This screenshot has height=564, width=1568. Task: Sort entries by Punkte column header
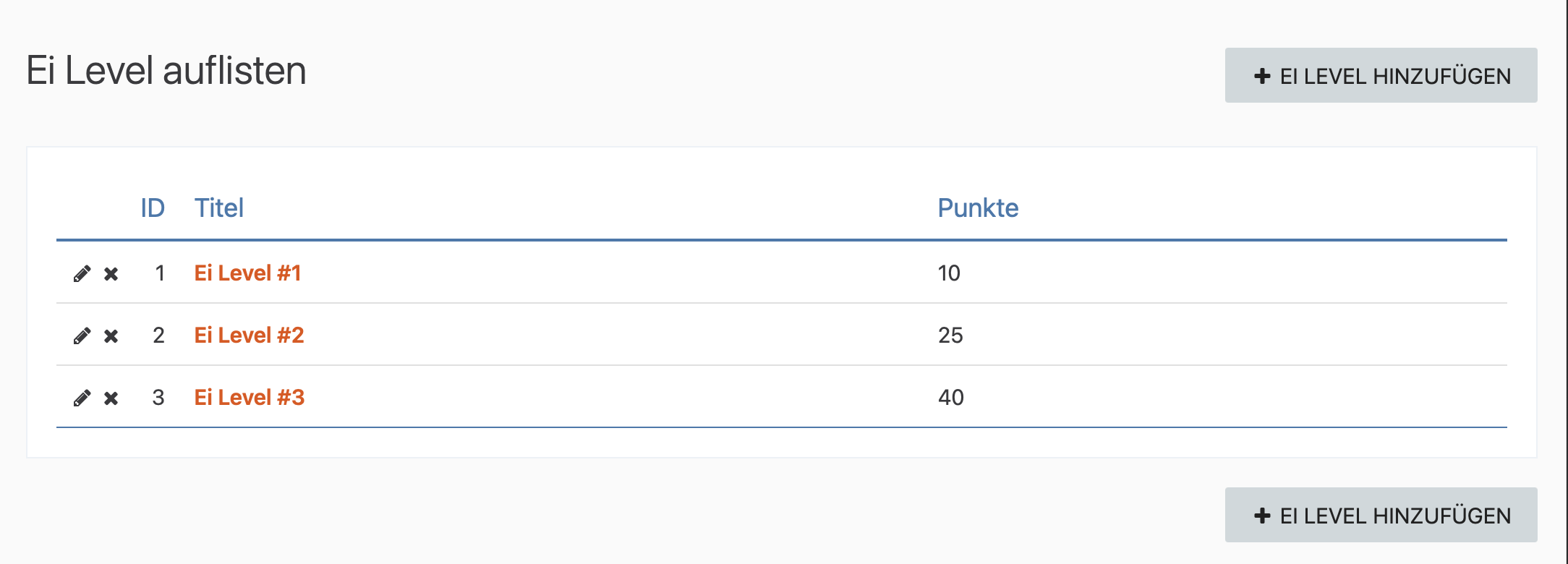978,208
